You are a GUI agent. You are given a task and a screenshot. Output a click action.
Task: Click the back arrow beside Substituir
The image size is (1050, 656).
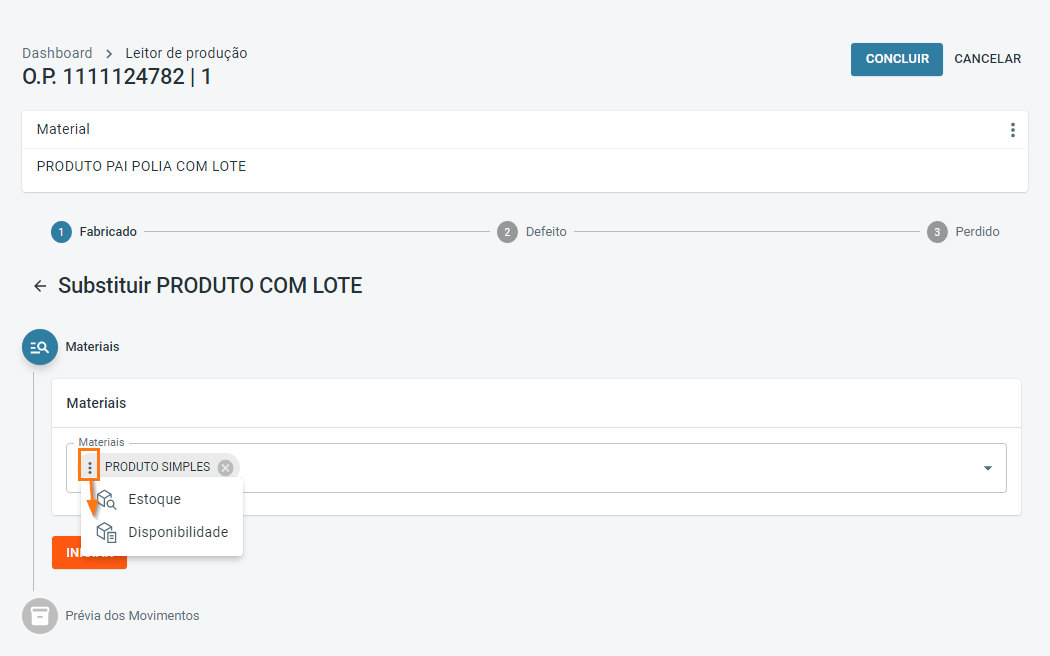pos(40,286)
